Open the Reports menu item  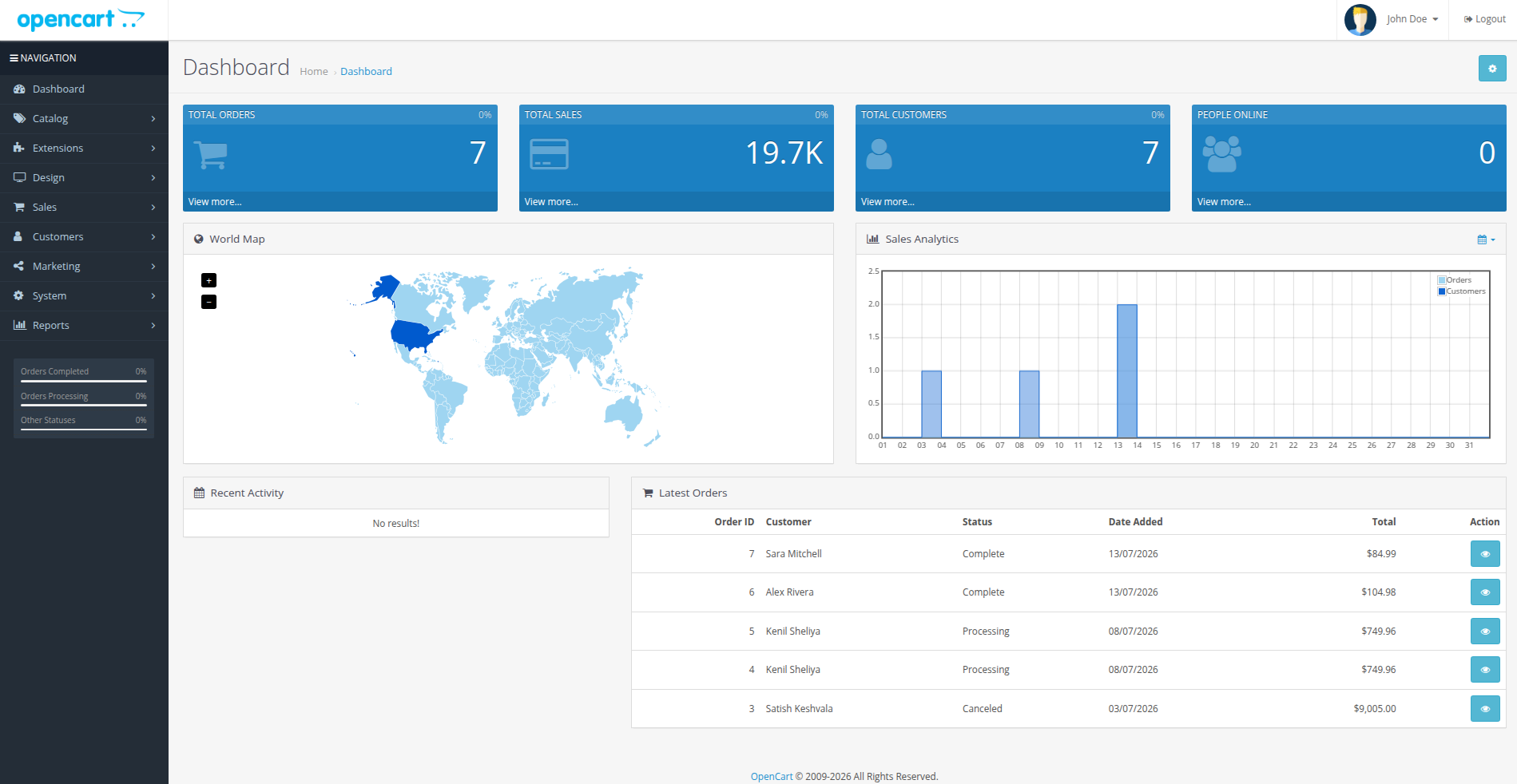[x=84, y=326]
